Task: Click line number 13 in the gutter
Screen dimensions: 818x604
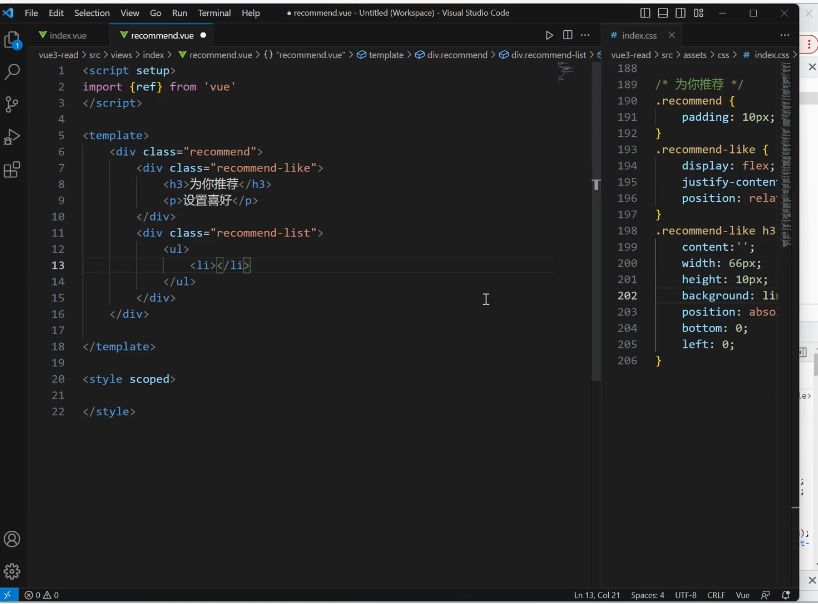Action: (x=58, y=265)
